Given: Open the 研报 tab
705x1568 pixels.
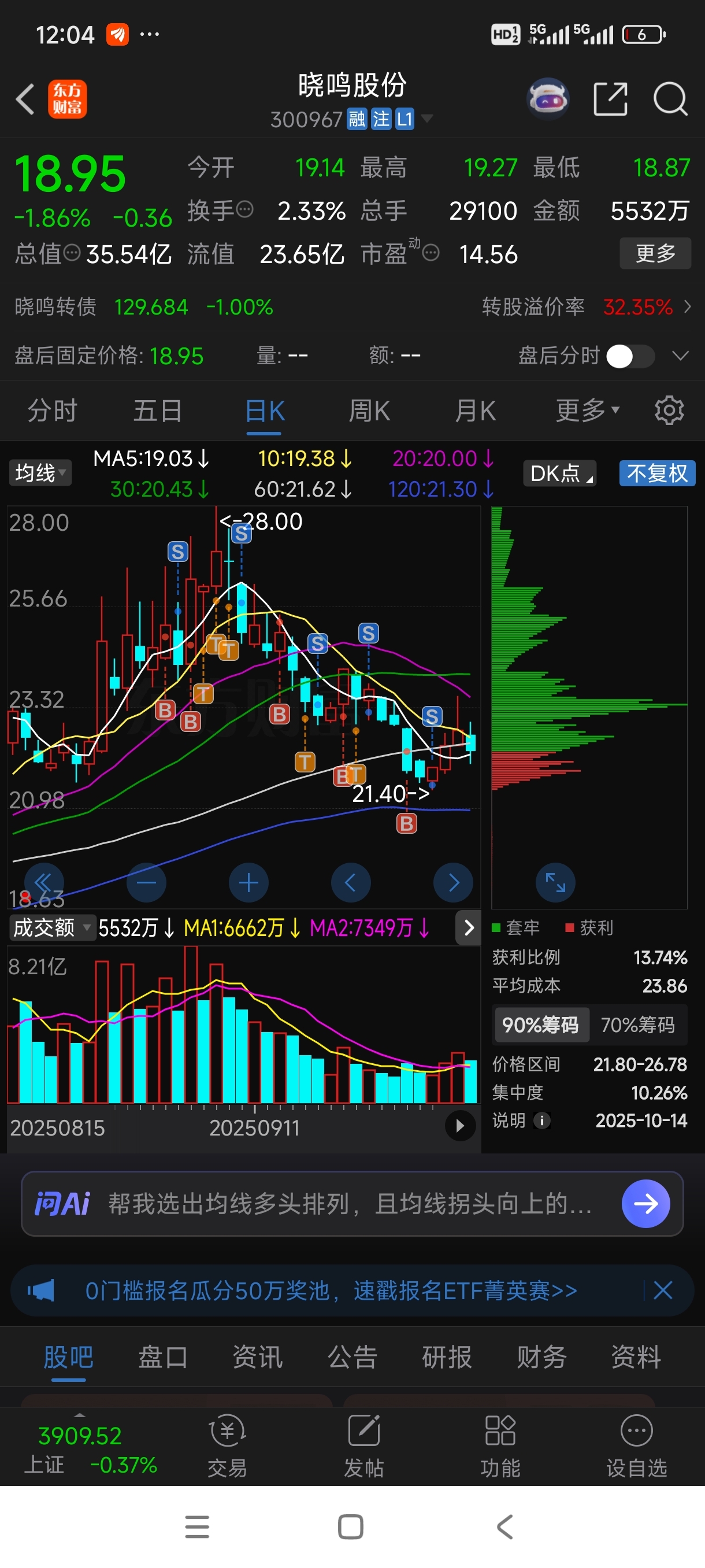Looking at the screenshot, I should (x=447, y=1357).
